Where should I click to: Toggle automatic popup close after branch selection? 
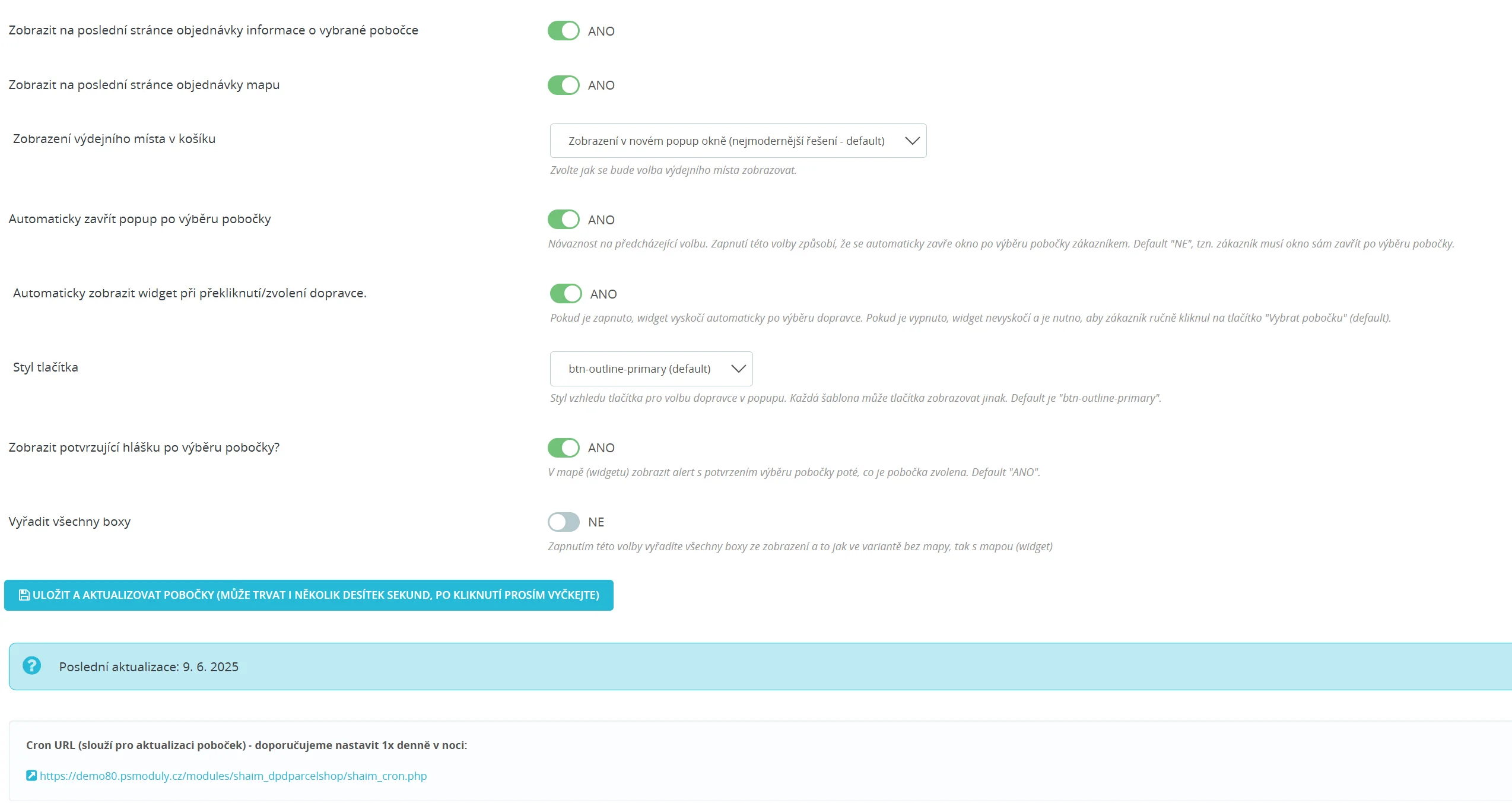(x=563, y=220)
